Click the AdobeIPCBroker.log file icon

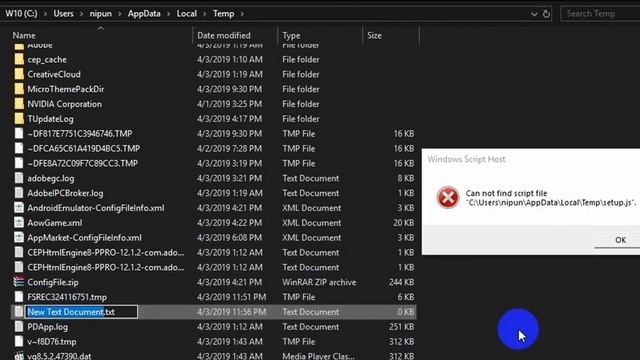(19, 193)
